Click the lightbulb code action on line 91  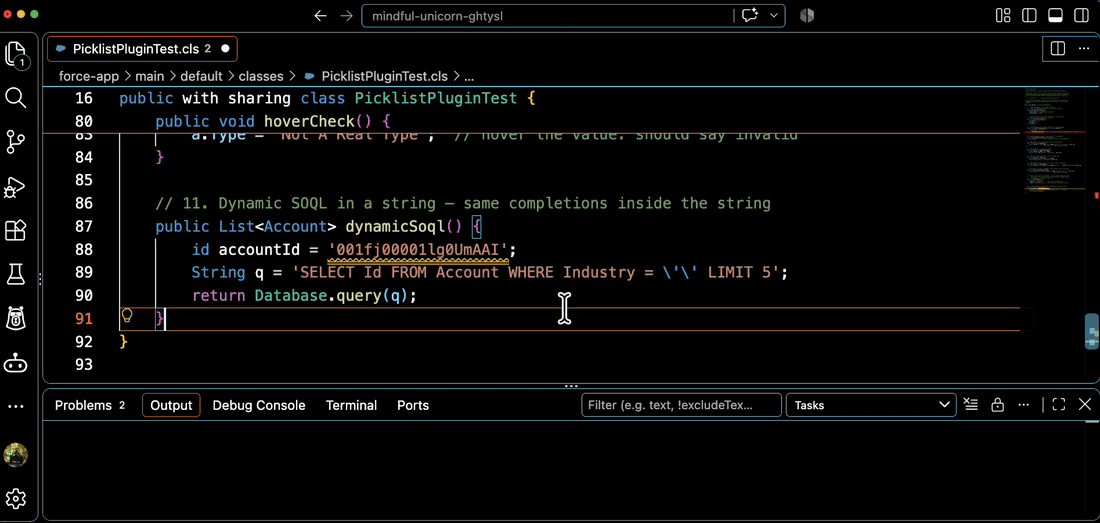pyautogui.click(x=127, y=315)
